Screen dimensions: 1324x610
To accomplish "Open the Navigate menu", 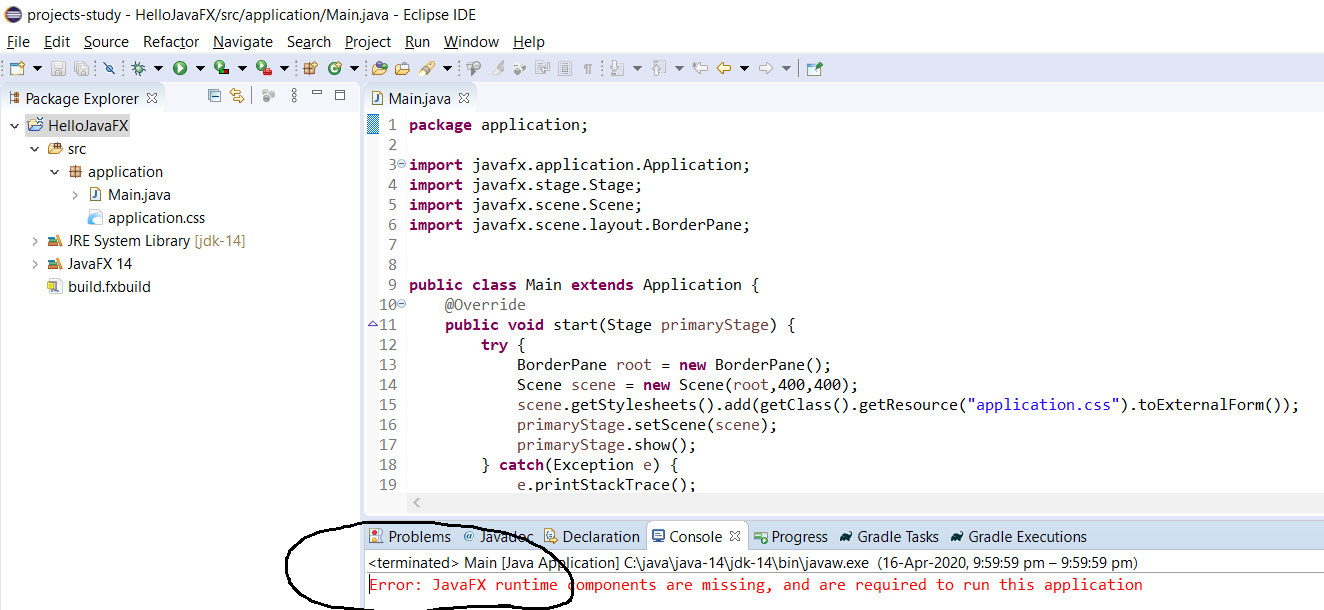I will [x=243, y=42].
